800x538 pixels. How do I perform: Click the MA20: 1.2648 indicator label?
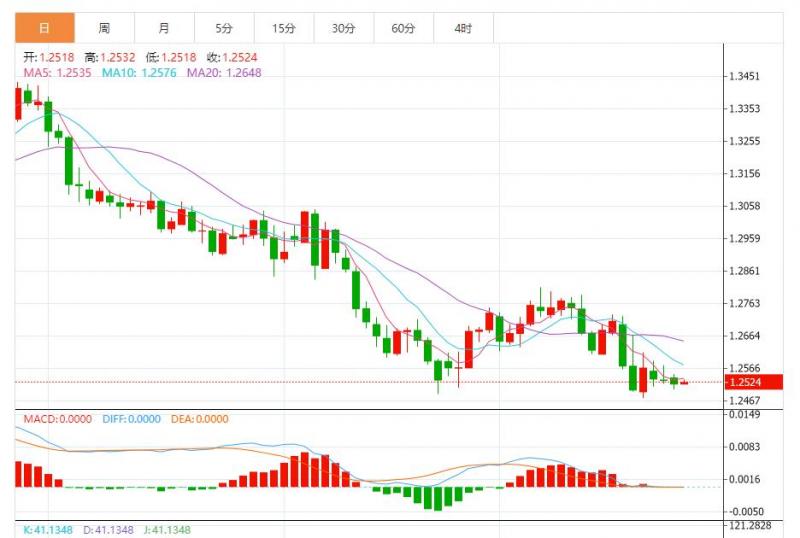pos(224,73)
